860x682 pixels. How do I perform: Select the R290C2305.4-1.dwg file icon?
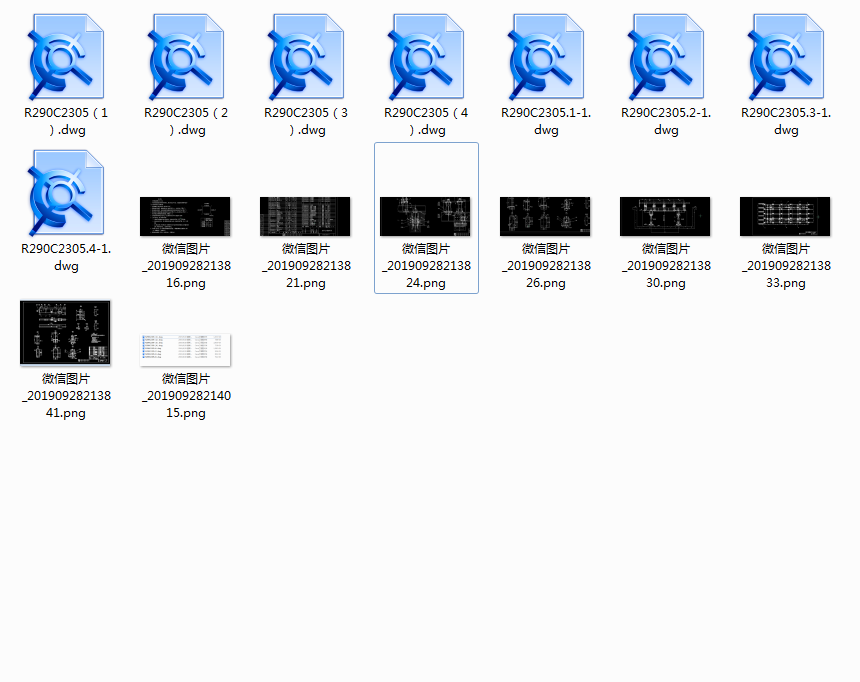pos(66,193)
